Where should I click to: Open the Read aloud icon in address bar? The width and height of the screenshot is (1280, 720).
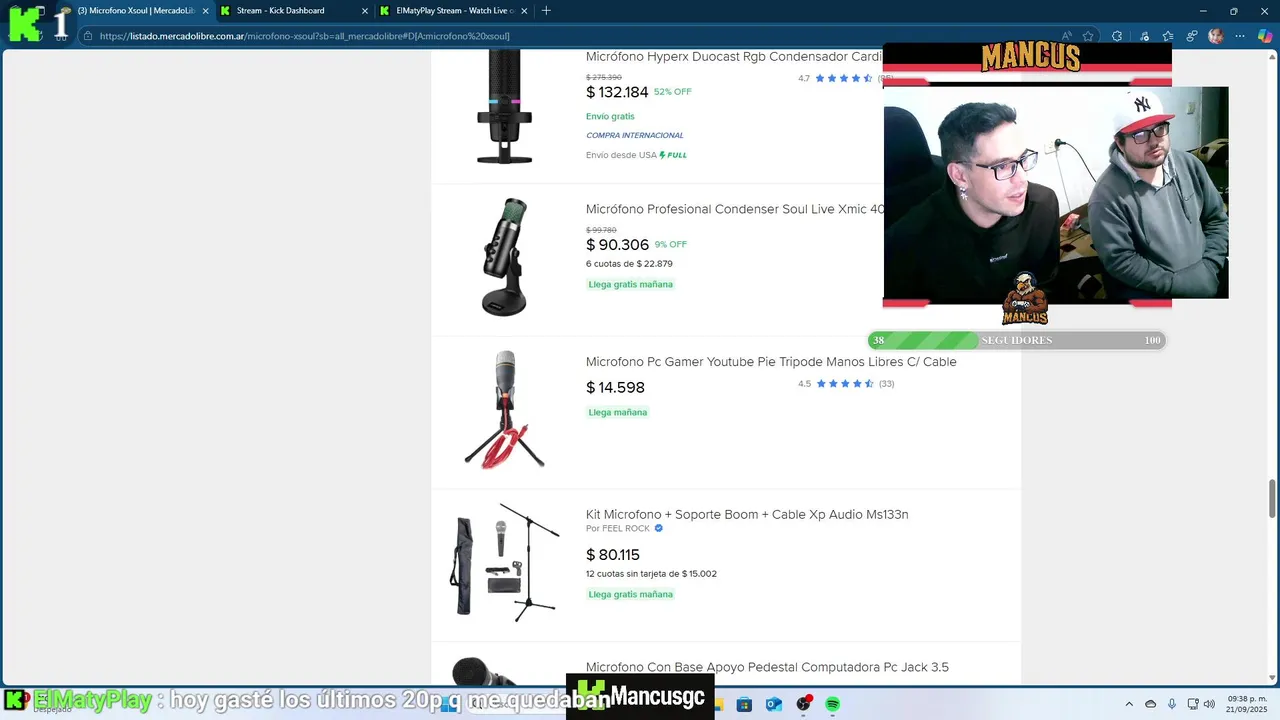pos(1067,36)
